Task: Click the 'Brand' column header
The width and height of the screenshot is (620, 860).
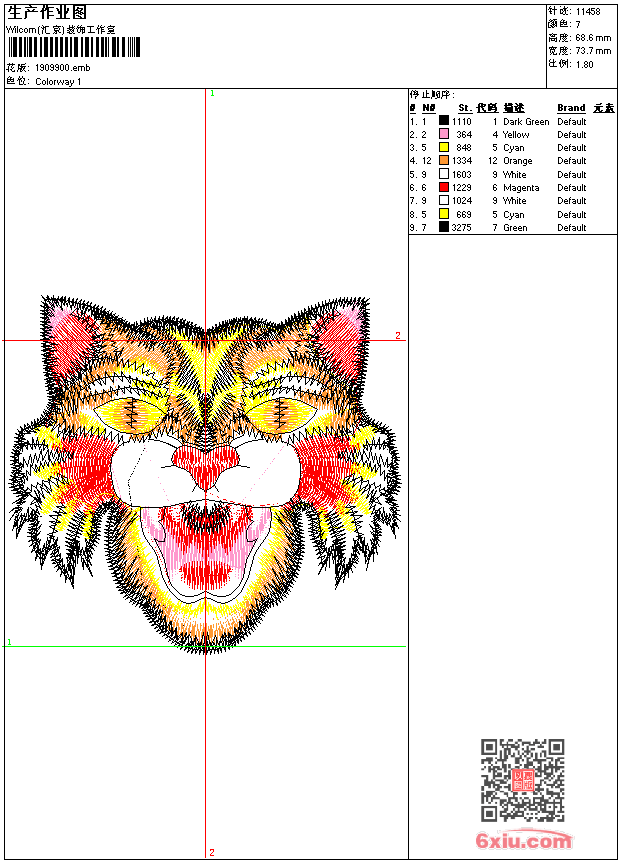Action: pyautogui.click(x=571, y=108)
